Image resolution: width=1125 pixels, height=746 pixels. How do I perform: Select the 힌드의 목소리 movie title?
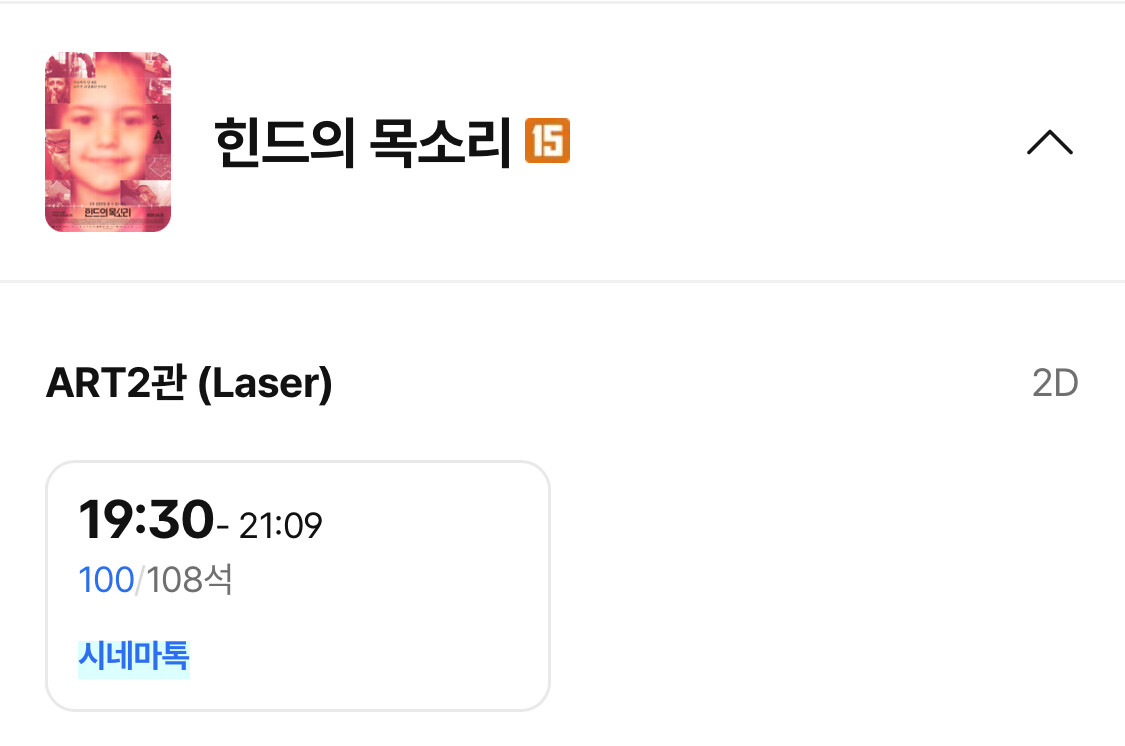[x=364, y=142]
